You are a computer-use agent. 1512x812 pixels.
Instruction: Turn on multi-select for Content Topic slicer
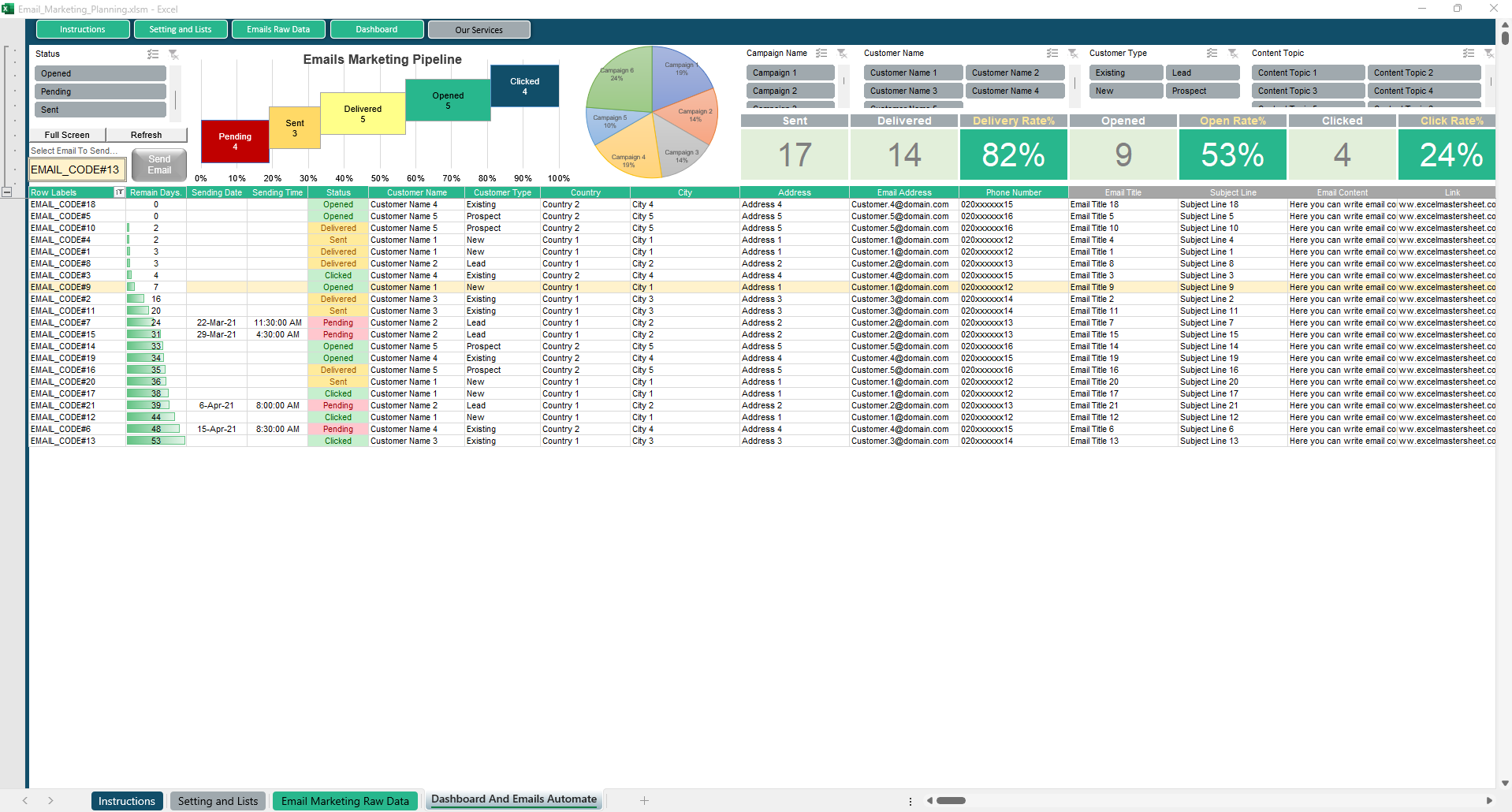tap(1469, 54)
